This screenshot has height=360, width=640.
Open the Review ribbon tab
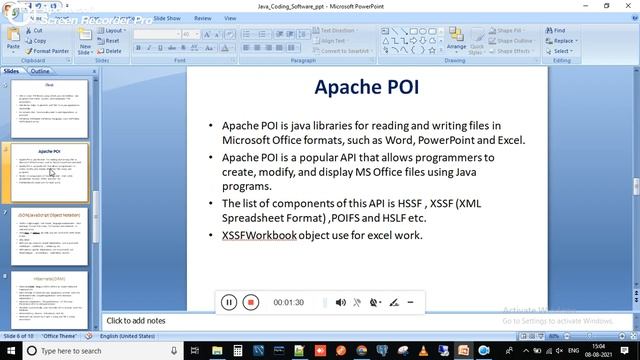click(202, 18)
